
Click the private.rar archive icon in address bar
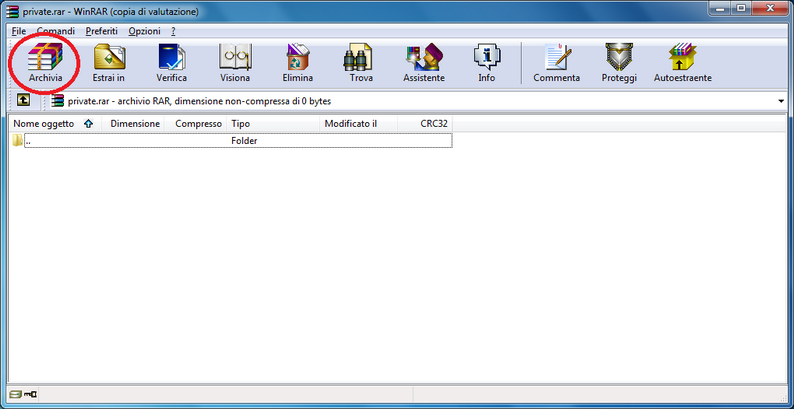coord(58,101)
